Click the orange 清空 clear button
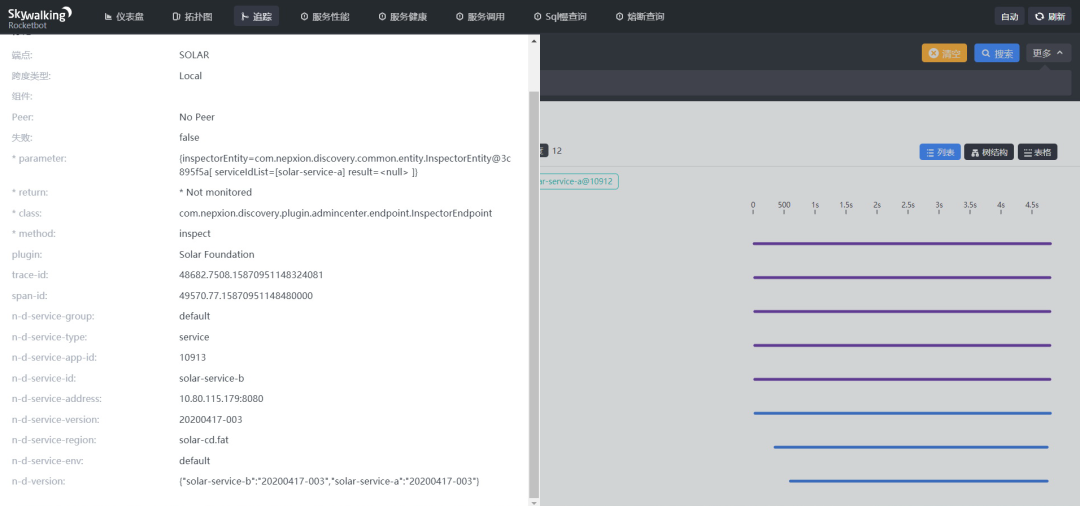 coord(944,54)
